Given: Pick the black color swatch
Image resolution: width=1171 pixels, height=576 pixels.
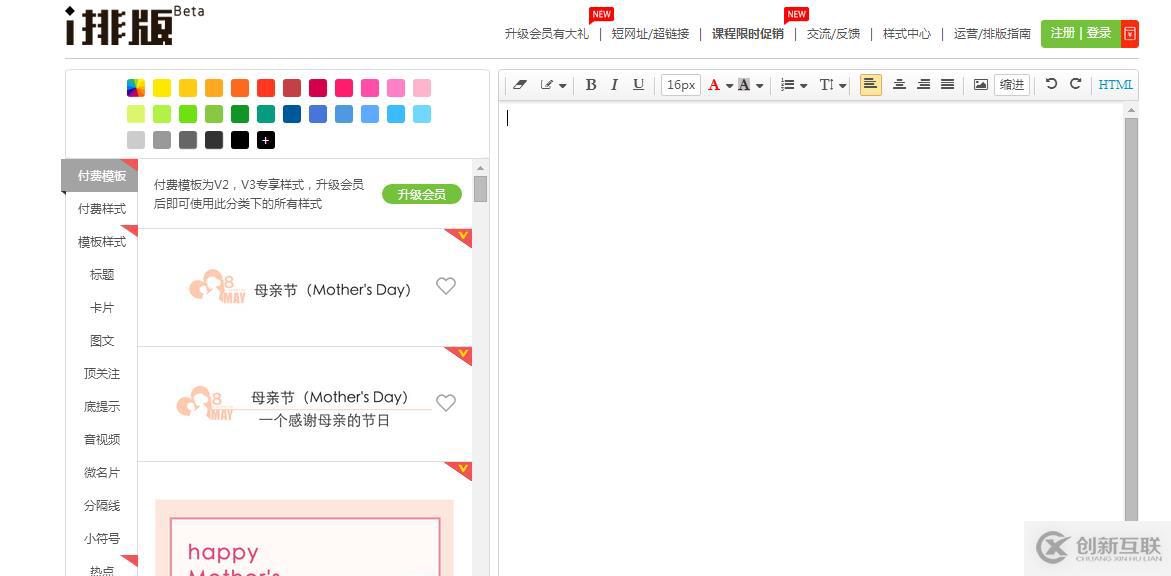Looking at the screenshot, I should point(240,140).
